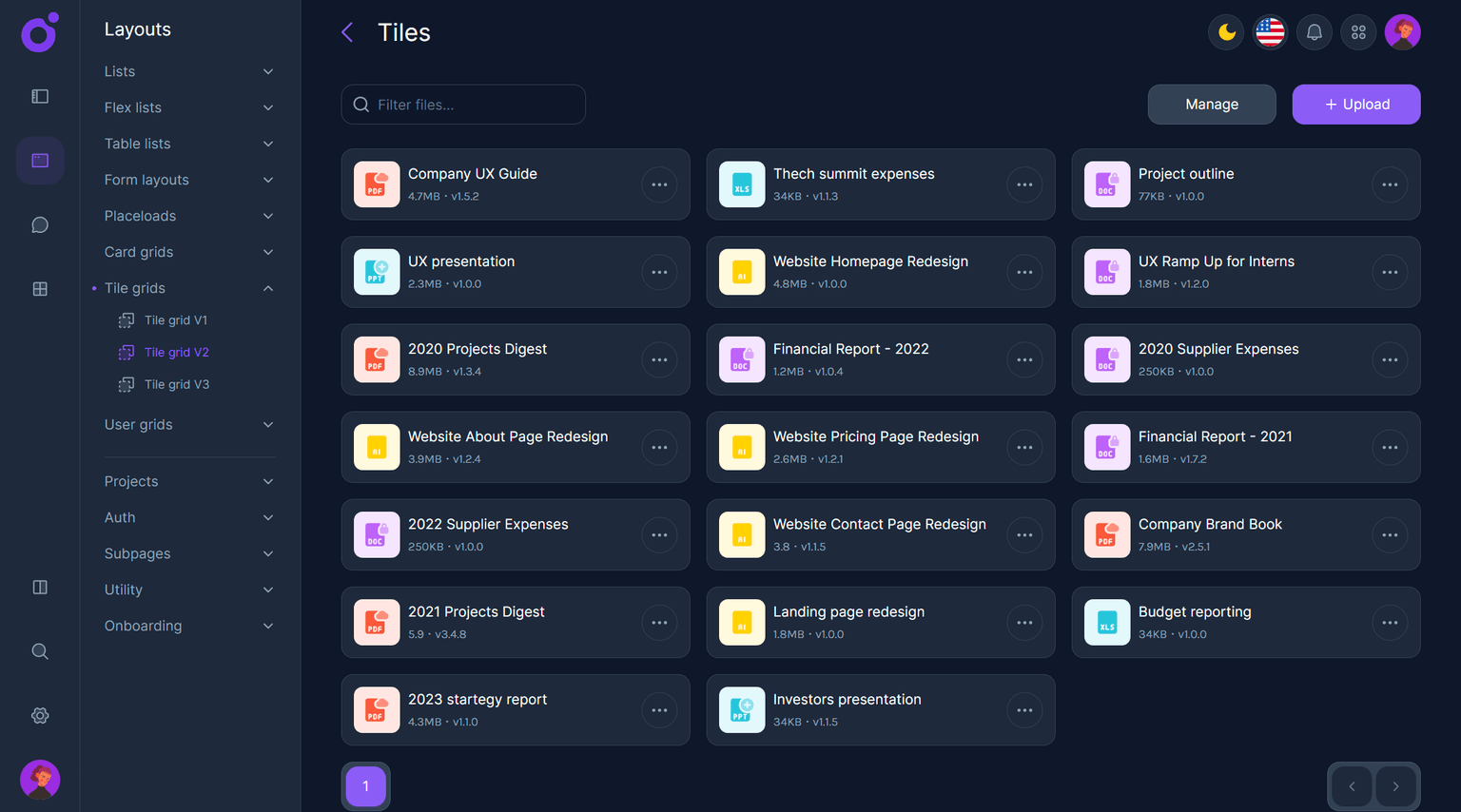Viewport: 1461px width, 812px height.
Task: Click the back arrow beside Tiles
Action: click(x=347, y=32)
